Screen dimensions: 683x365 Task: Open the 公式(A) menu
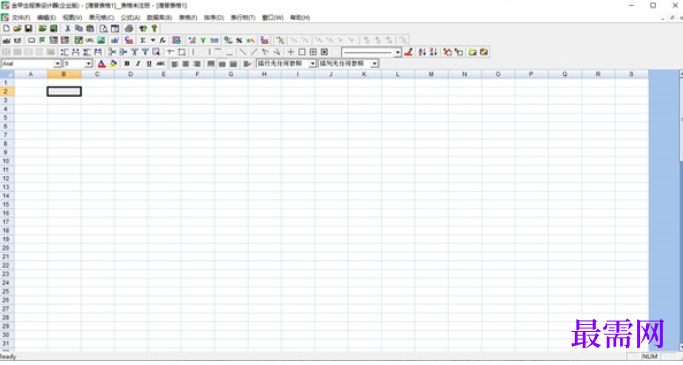[x=130, y=18]
